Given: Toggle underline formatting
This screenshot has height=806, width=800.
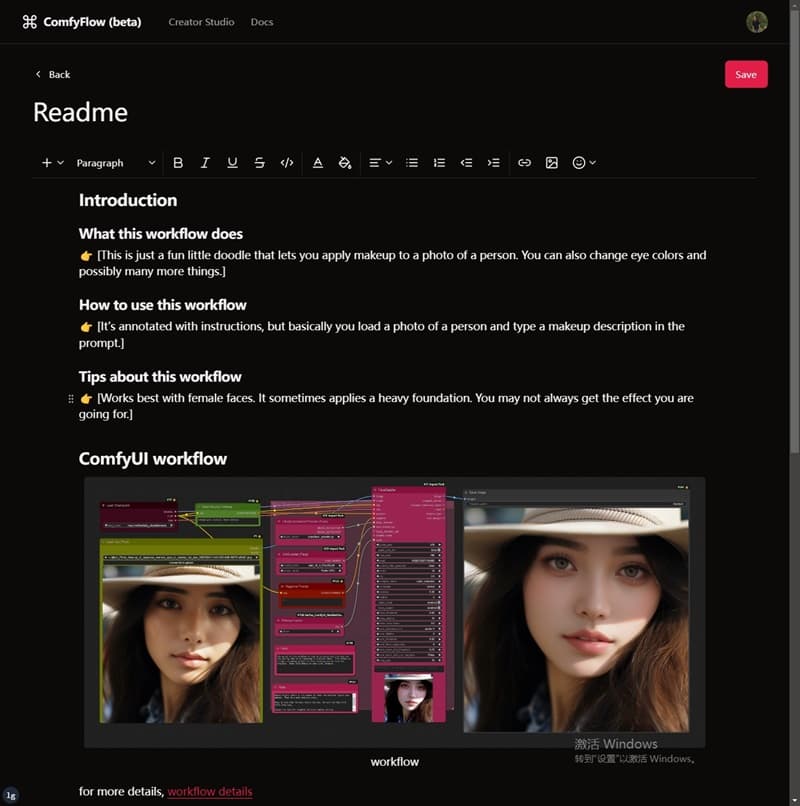Looking at the screenshot, I should pos(232,163).
